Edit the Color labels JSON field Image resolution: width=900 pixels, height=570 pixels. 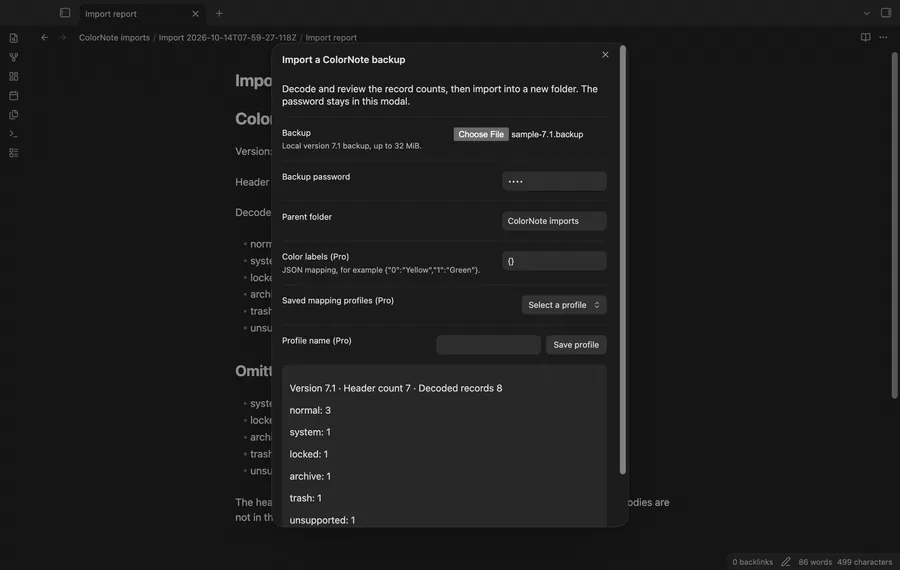click(x=554, y=261)
